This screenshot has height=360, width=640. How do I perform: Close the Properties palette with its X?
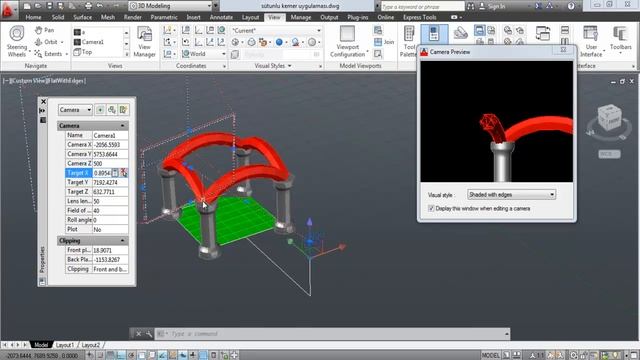click(43, 101)
